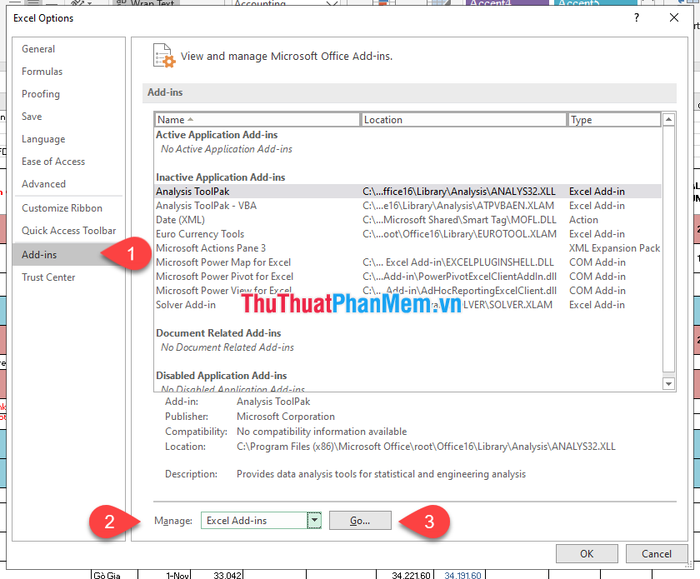Click the 'No Document Related Add-ins' entry
This screenshot has width=700, height=579.
pos(227,347)
